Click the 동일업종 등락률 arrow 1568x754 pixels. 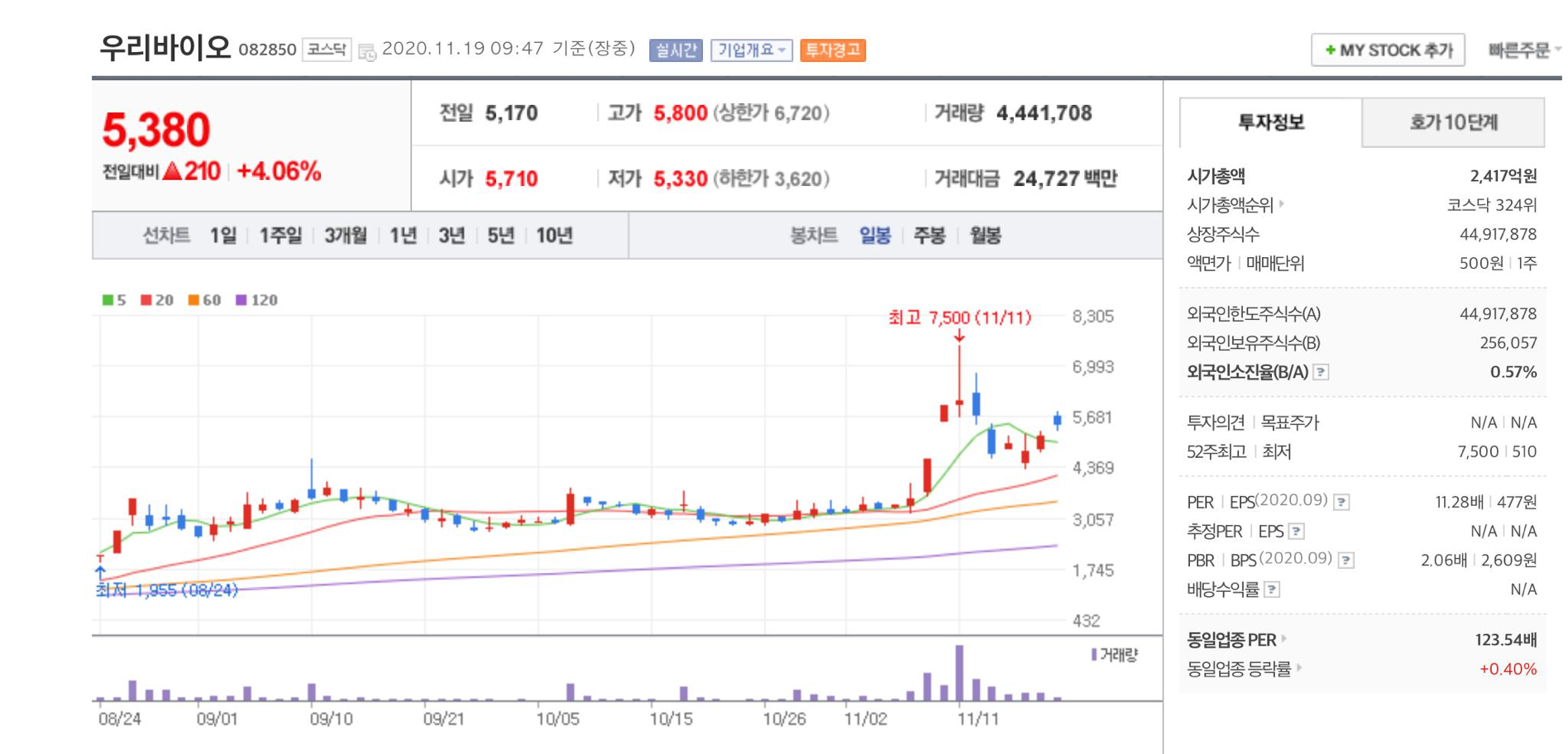[1298, 667]
